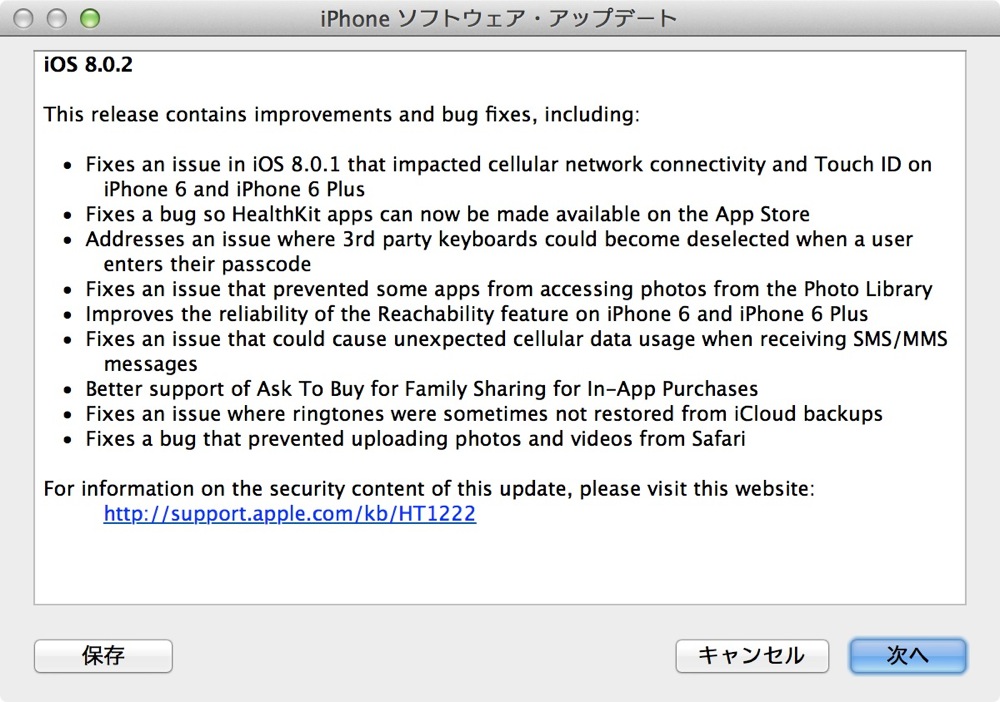
Task: Click the bullet about cellular connectivity and Touch ID
Action: coord(508,177)
